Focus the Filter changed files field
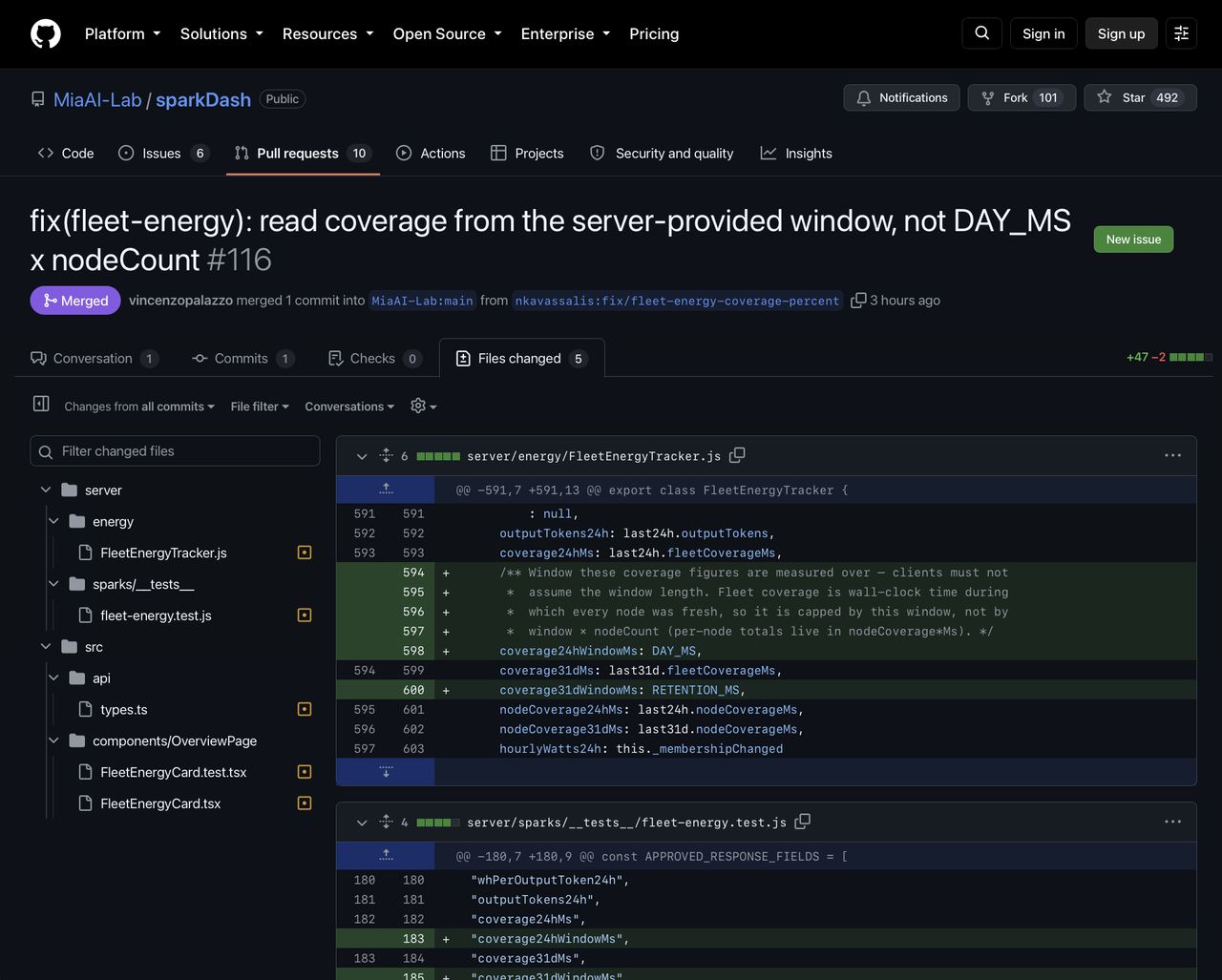 click(x=175, y=451)
